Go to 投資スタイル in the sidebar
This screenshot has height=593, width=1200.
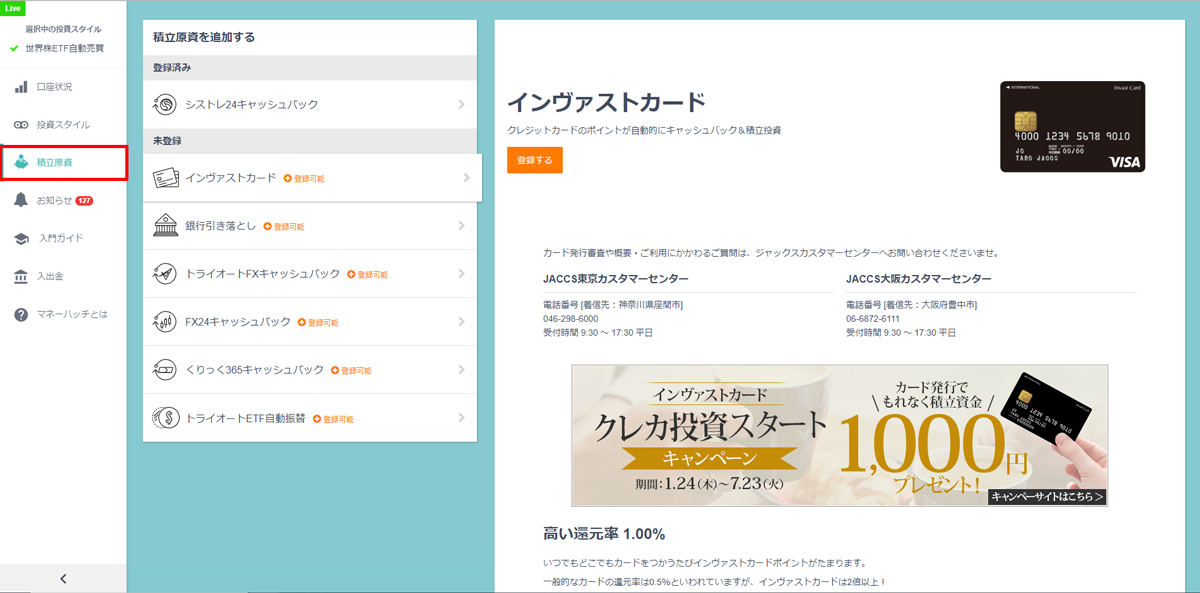63,125
